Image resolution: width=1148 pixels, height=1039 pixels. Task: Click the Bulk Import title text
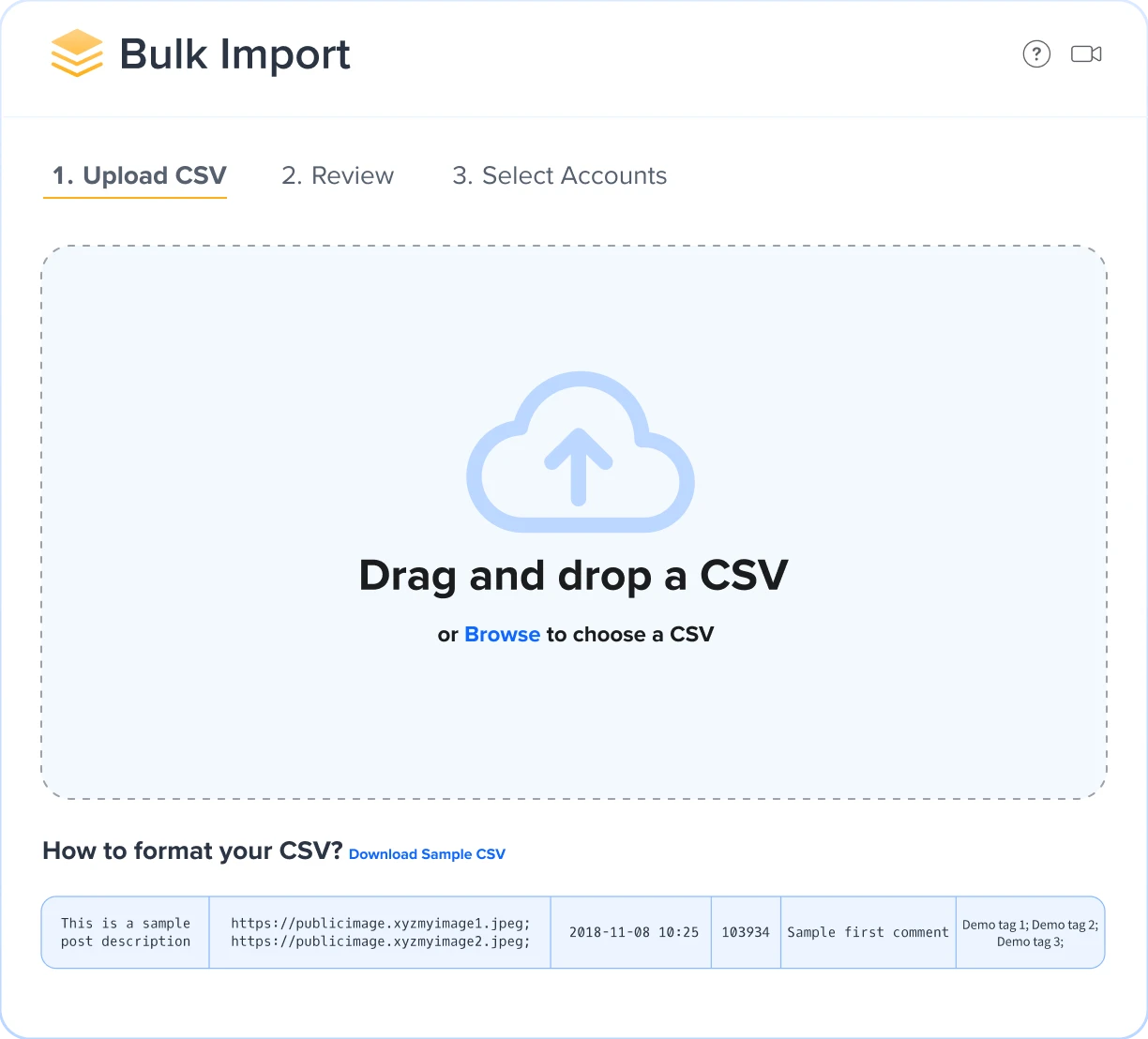(x=234, y=54)
